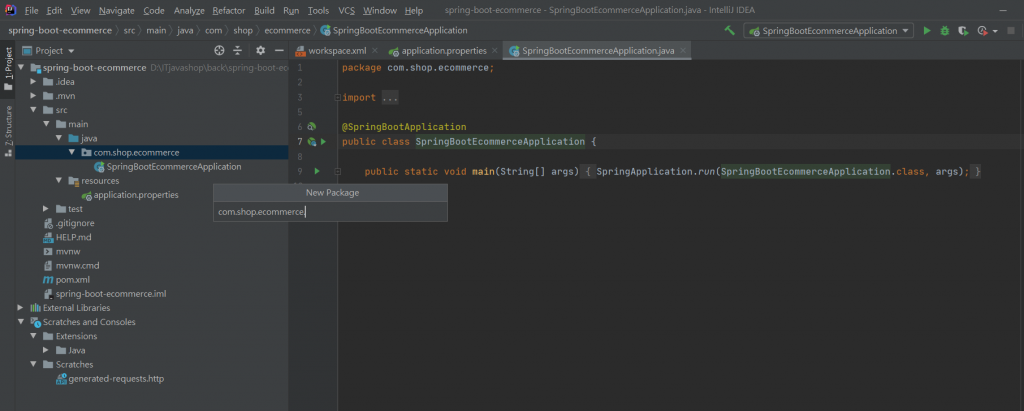1024x411 pixels.
Task: Open the VCS menu
Action: coord(347,10)
